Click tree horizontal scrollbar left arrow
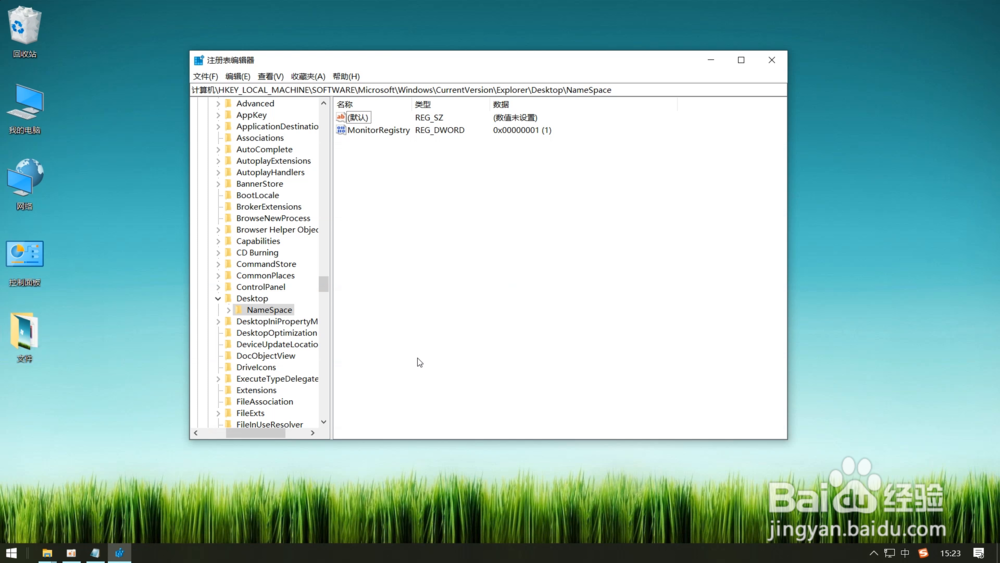This screenshot has width=1000, height=563. tap(196, 433)
